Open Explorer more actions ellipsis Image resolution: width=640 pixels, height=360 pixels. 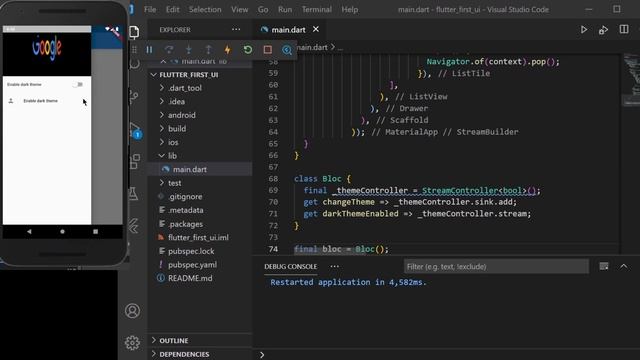tap(236, 29)
